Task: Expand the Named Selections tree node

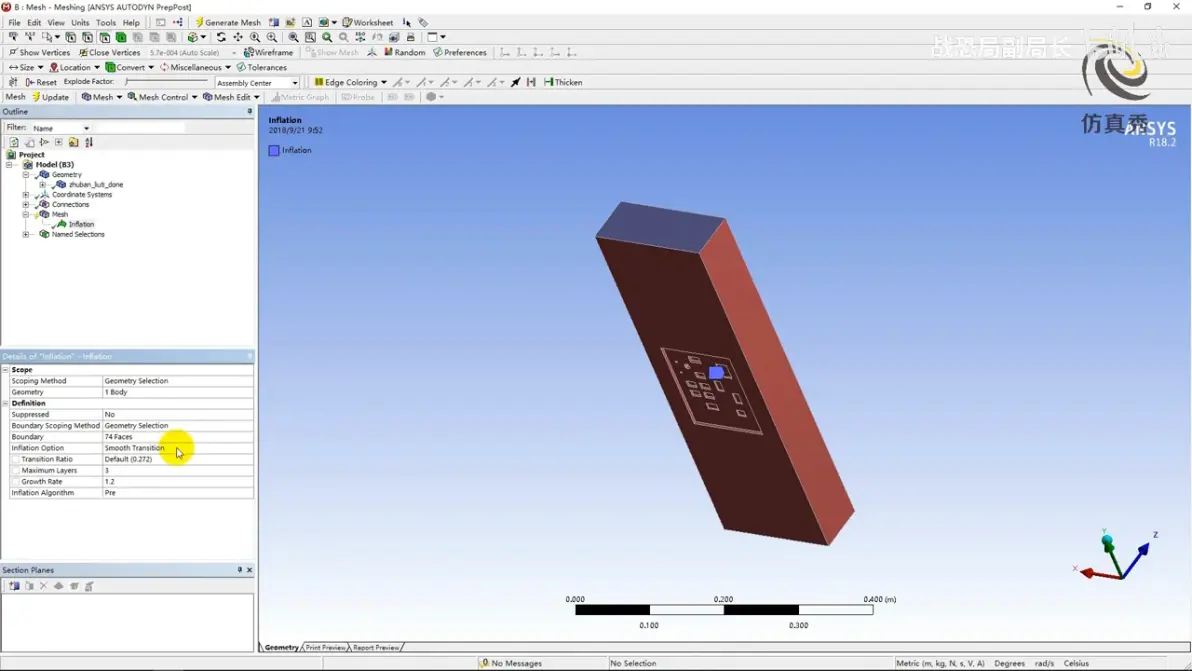Action: pyautogui.click(x=26, y=234)
